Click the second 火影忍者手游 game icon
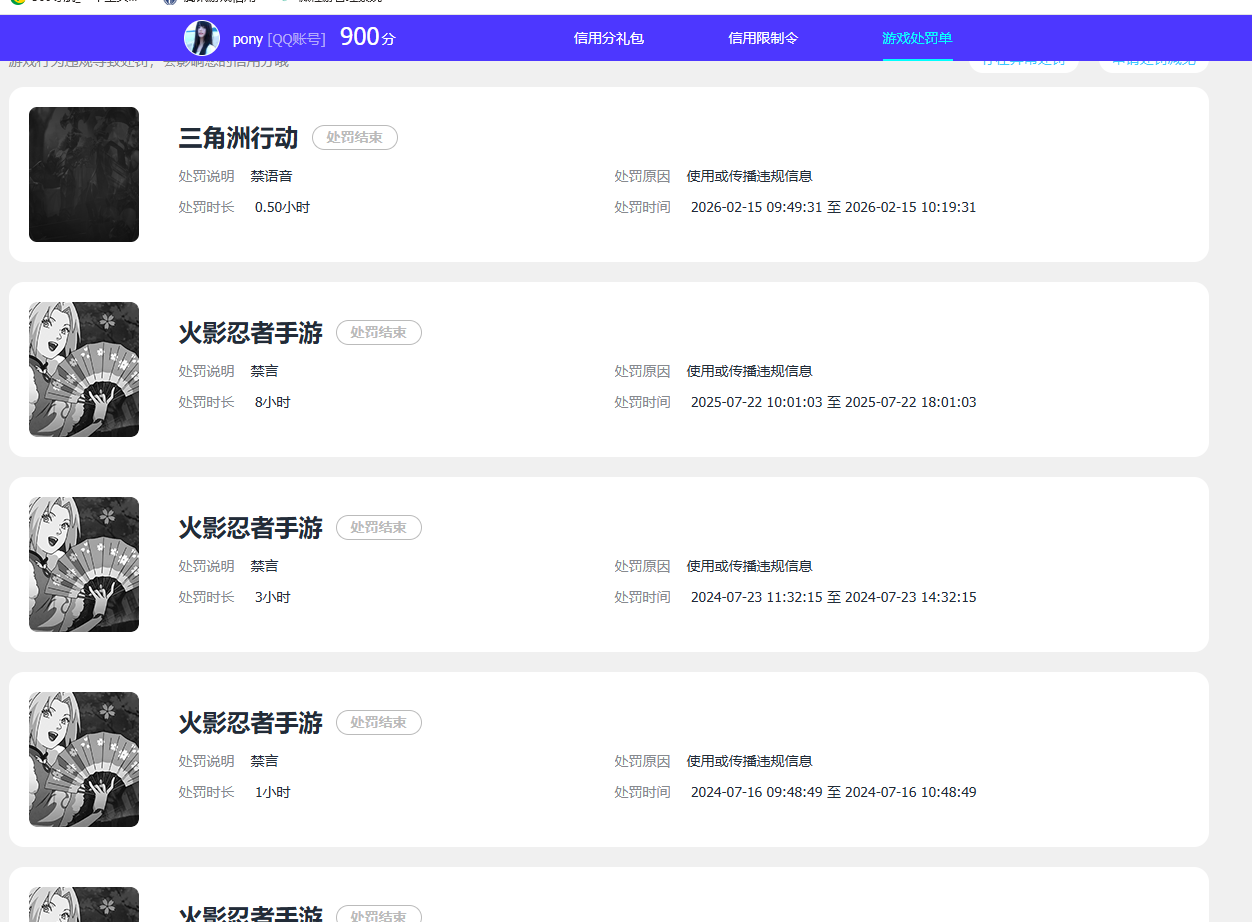The image size is (1252, 922). pyautogui.click(x=84, y=564)
